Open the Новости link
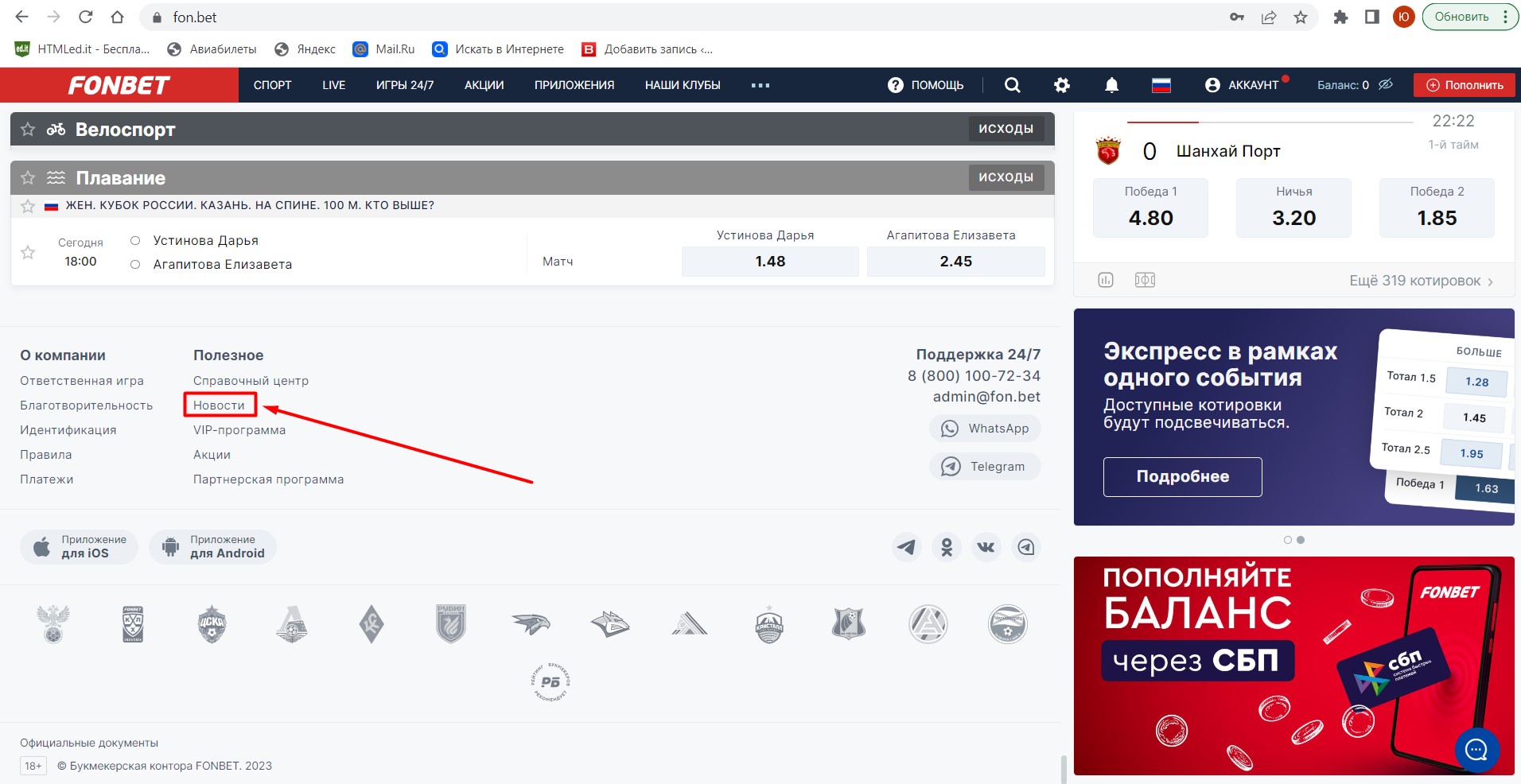The image size is (1521, 784). [219, 406]
